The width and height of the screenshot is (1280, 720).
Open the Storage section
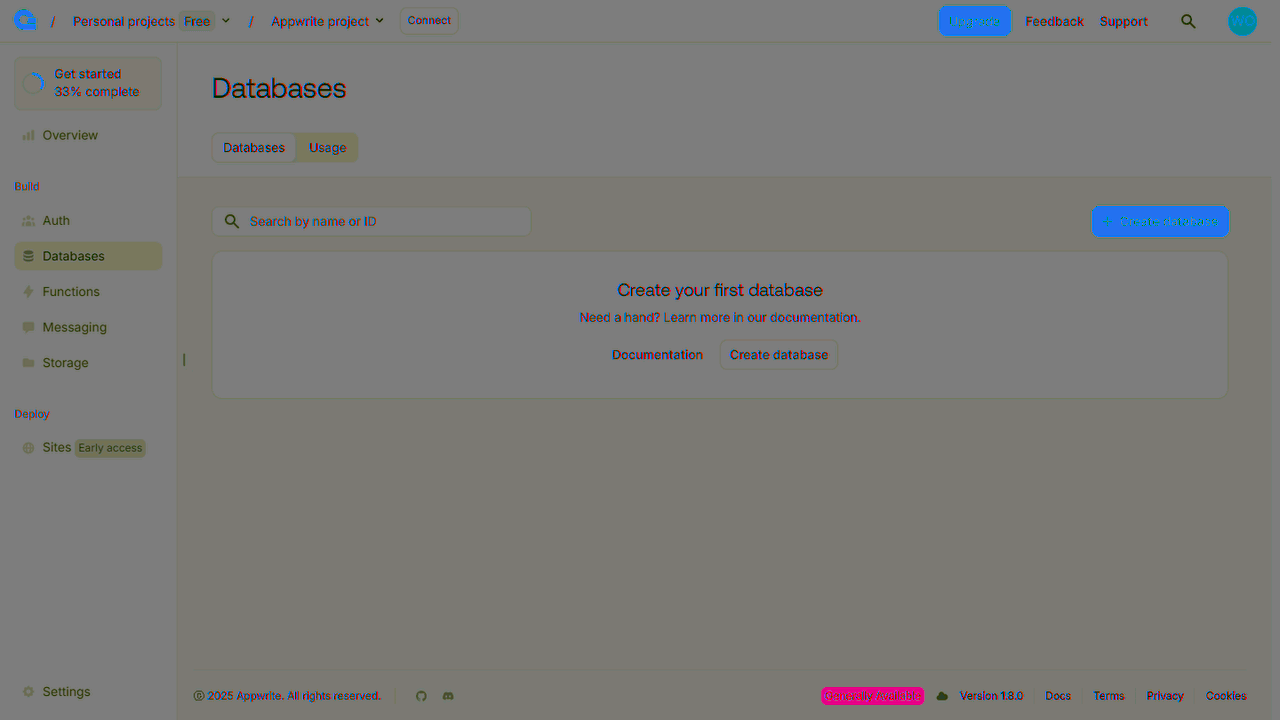65,362
